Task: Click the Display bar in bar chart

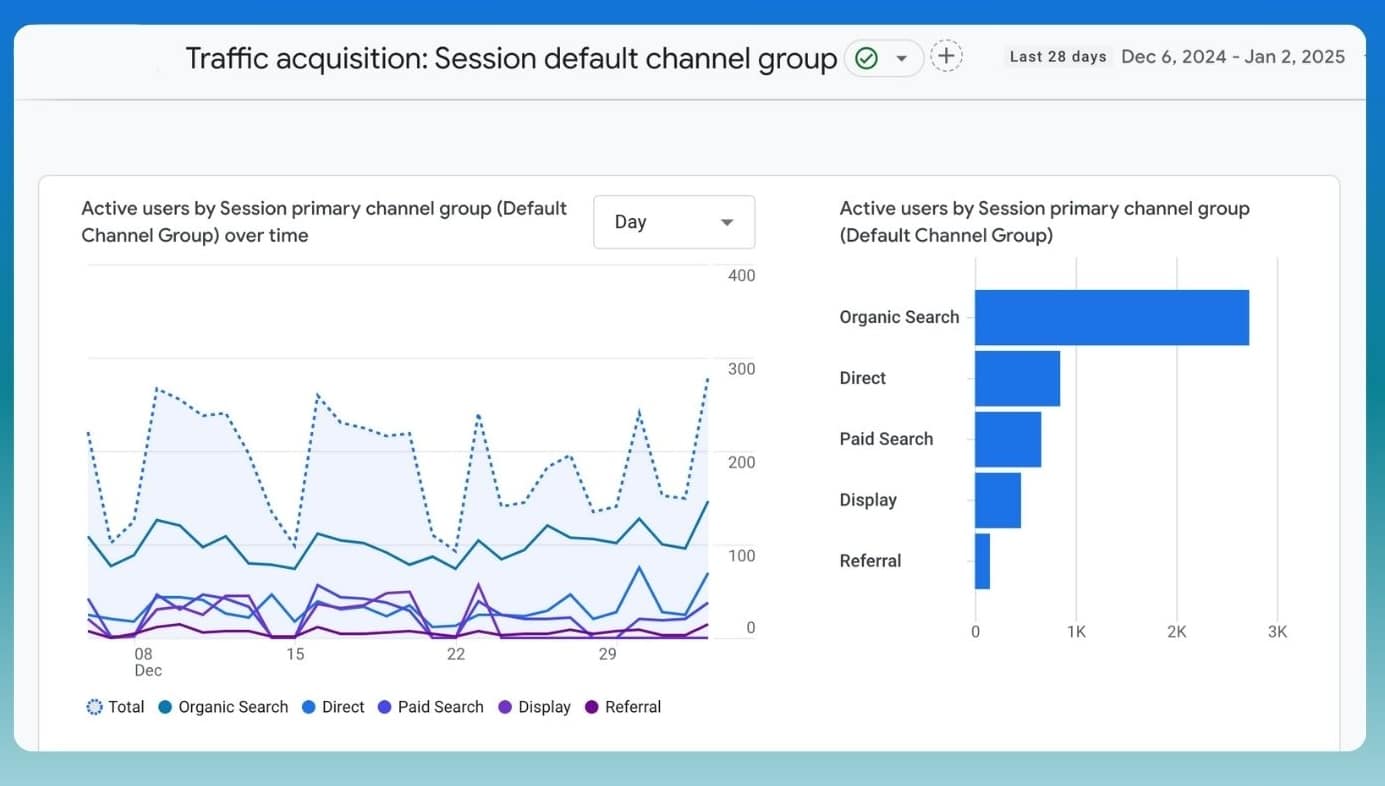Action: tap(998, 500)
